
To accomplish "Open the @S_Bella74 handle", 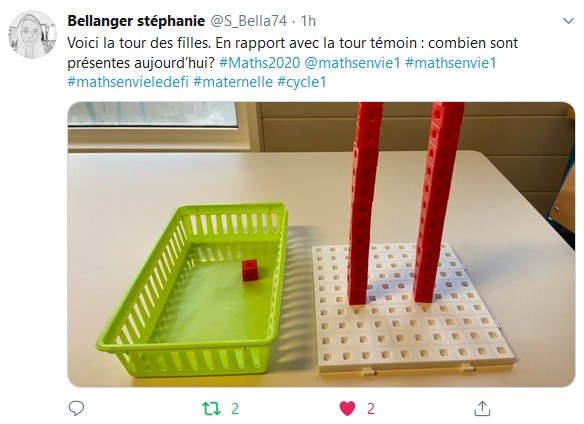I will [249, 21].
